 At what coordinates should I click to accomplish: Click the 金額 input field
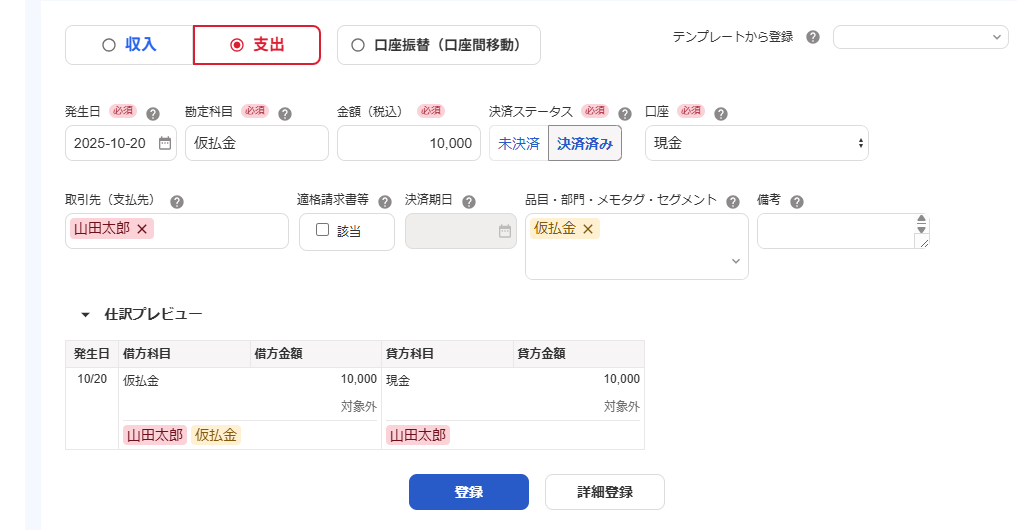pos(408,144)
